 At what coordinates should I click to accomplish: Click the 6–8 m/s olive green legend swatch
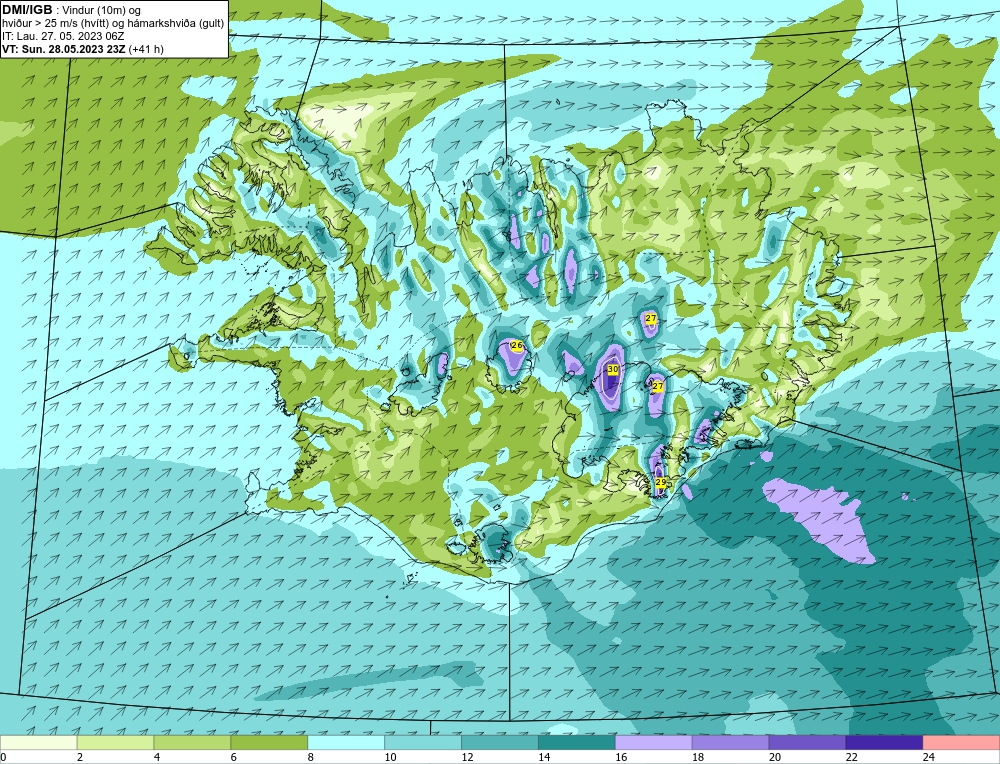(269, 742)
